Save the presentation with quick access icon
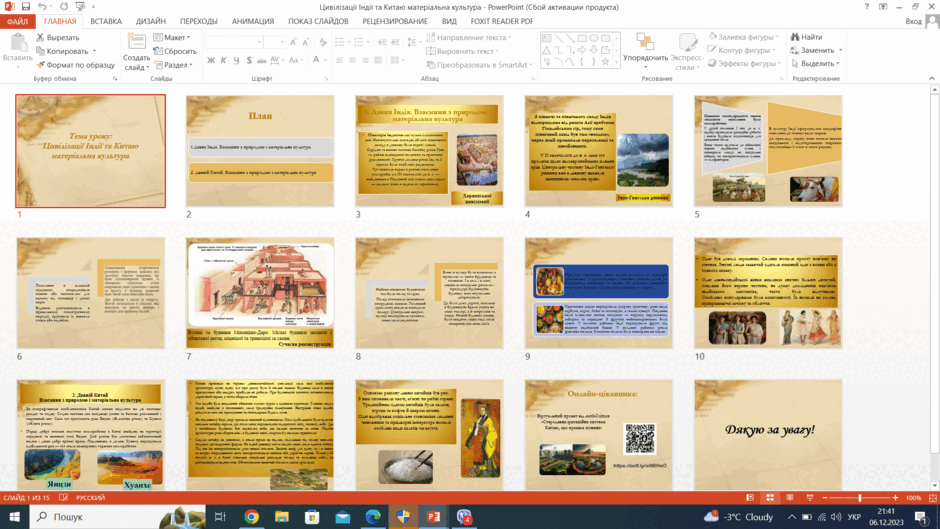940x529 pixels. 25,7
